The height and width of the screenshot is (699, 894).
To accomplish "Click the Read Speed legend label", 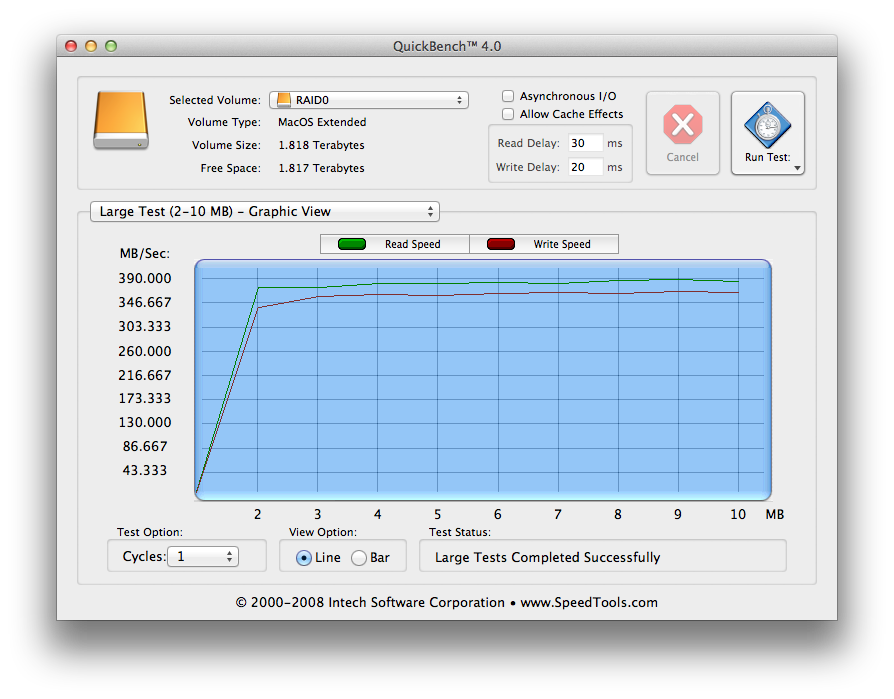I will point(412,244).
